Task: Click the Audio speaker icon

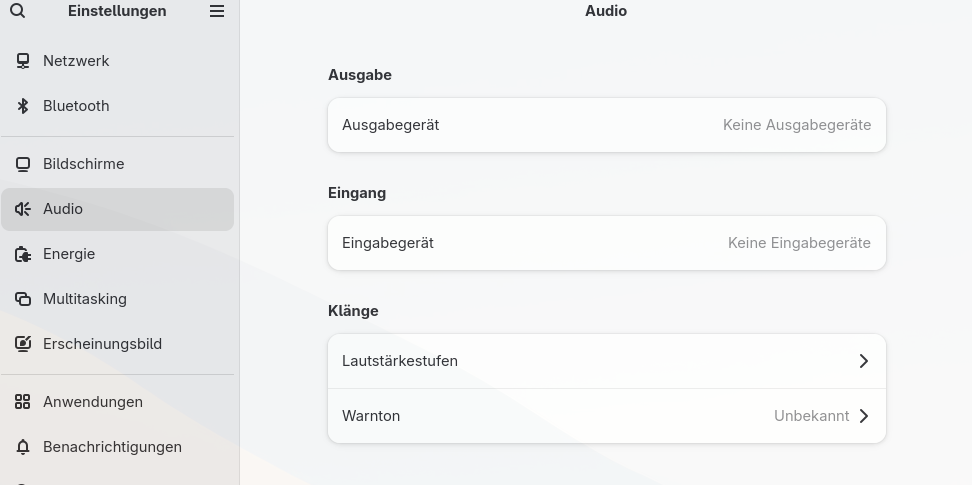Action: (x=23, y=209)
